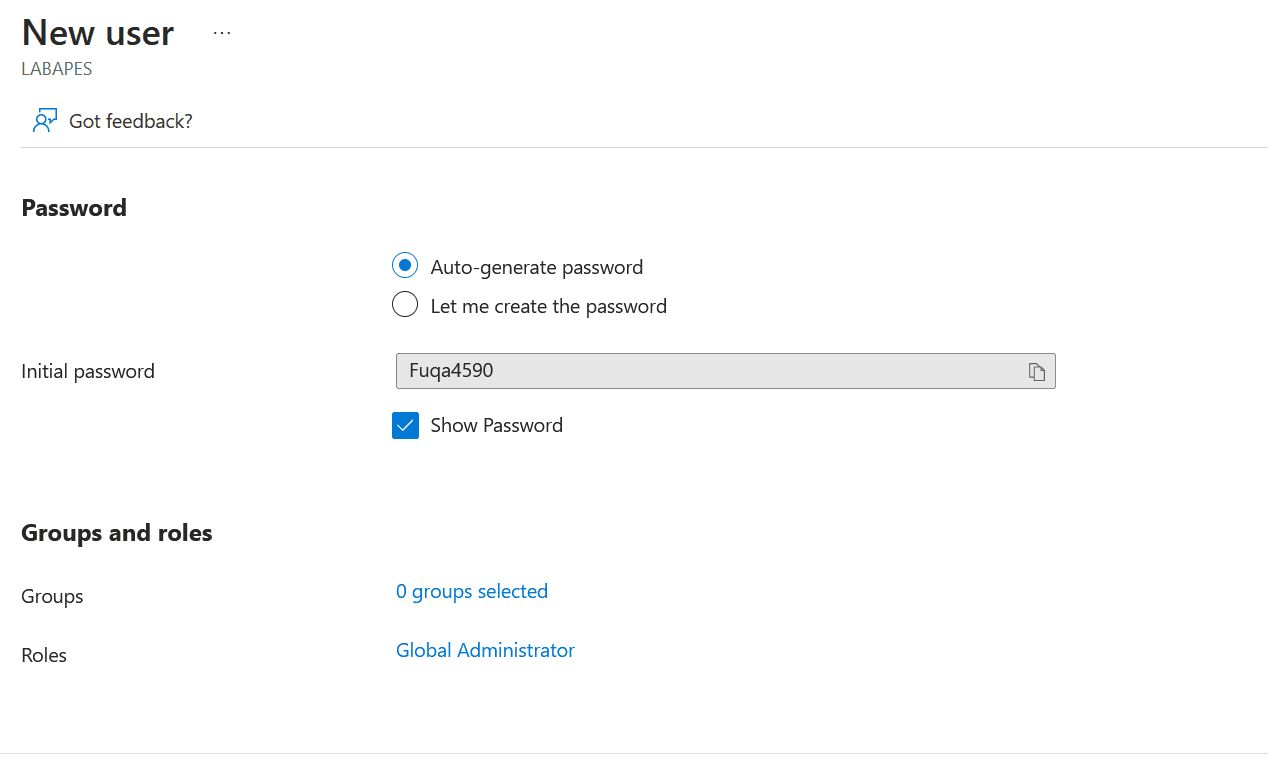Click the Initial password field label

point(88,371)
